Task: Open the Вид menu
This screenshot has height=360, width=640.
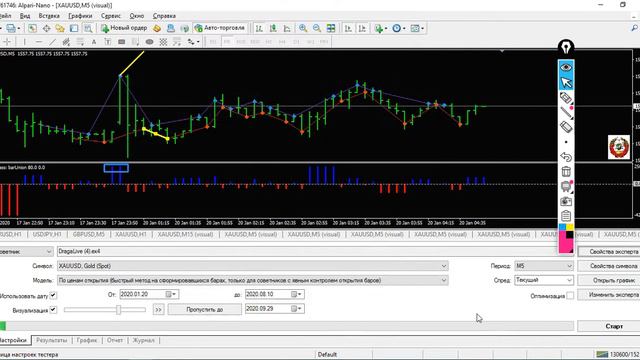Action: point(25,16)
